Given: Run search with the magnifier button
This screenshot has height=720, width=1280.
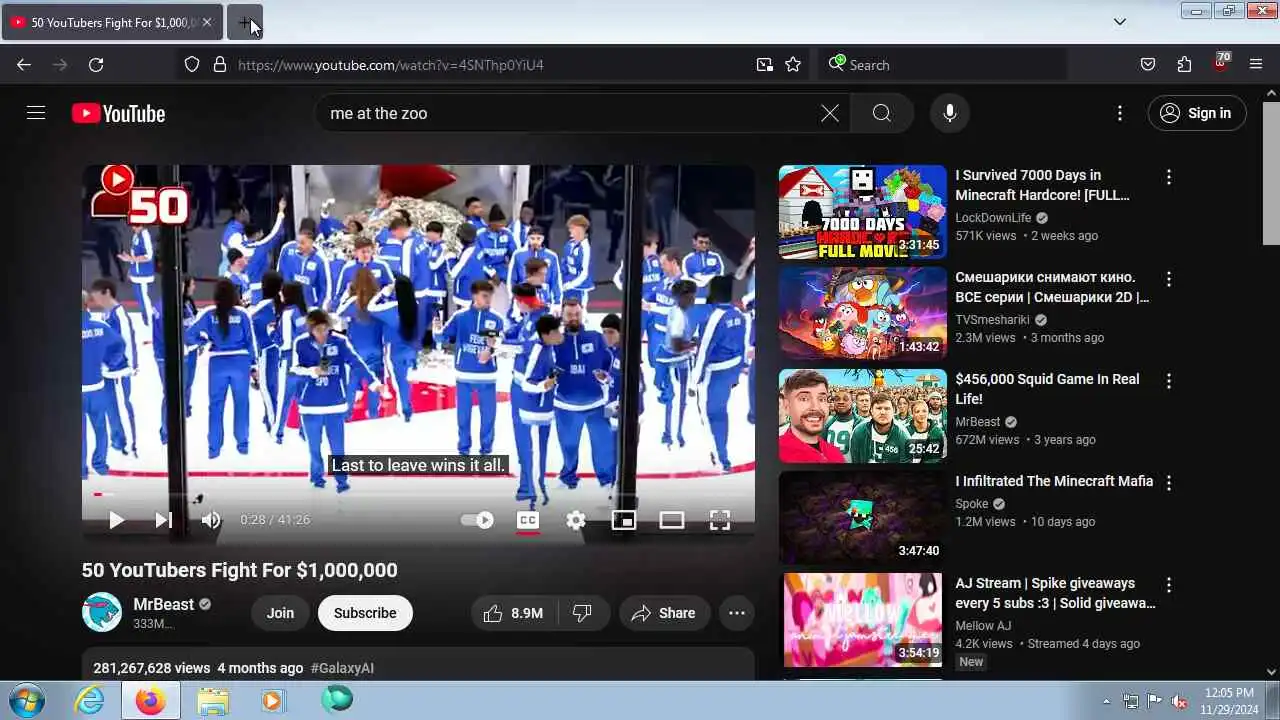Looking at the screenshot, I should click(881, 113).
